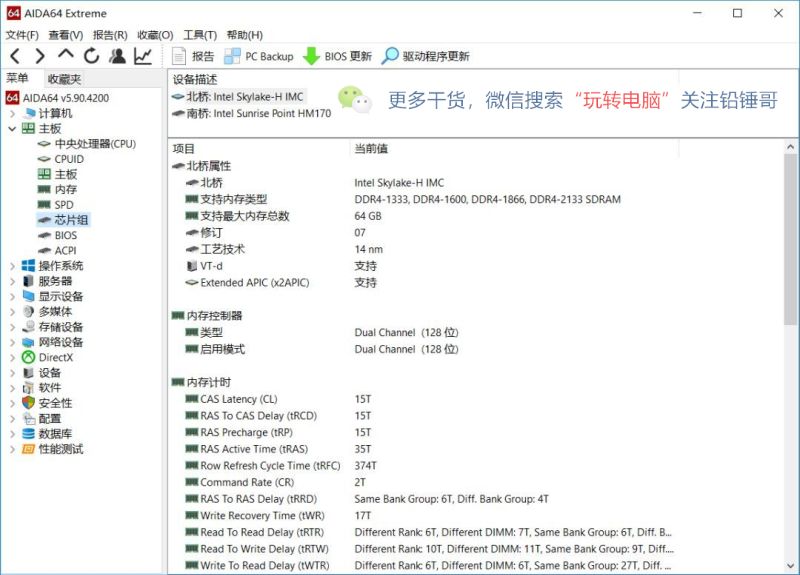Image resolution: width=800 pixels, height=575 pixels.
Task: Expand the 存储设备 tree node
Action: tap(13, 327)
